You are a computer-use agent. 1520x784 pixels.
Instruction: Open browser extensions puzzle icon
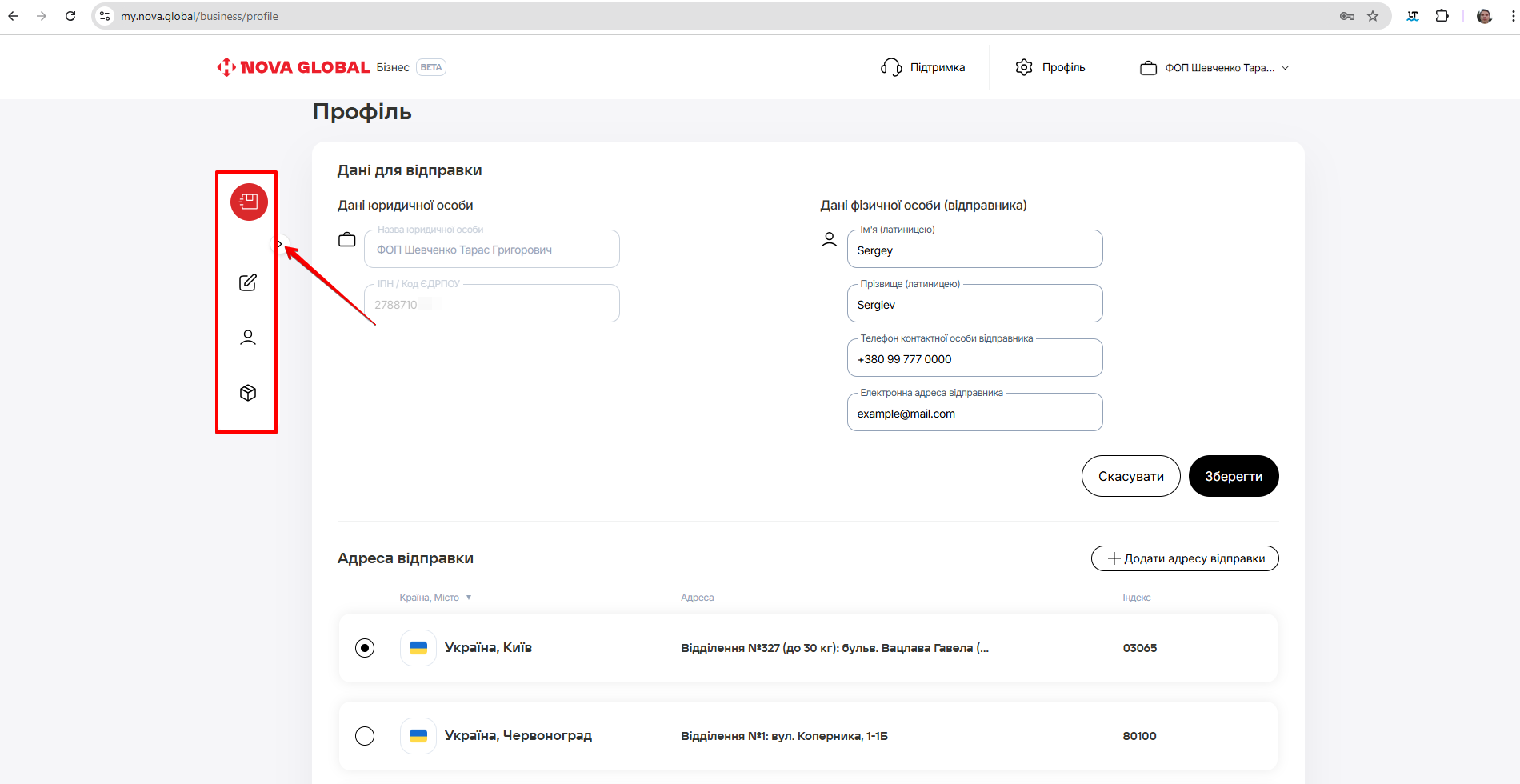[1442, 16]
